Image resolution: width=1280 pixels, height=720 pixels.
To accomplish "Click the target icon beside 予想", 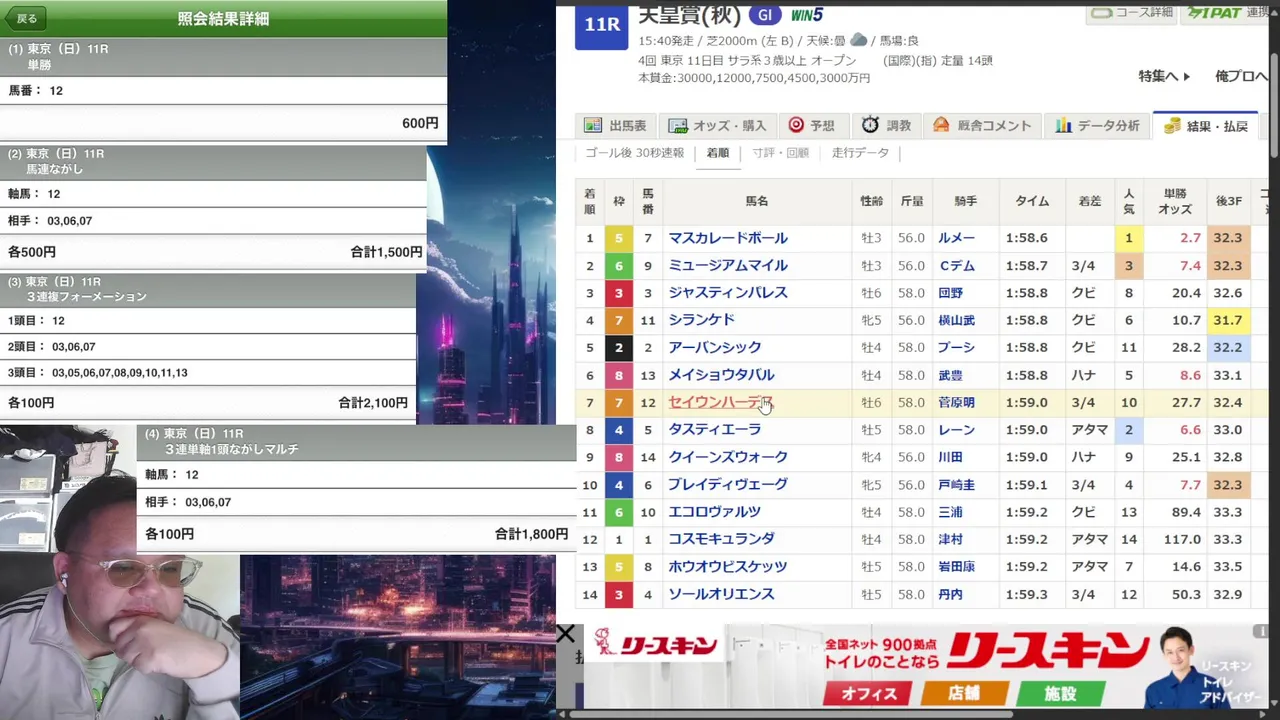I will 796,125.
